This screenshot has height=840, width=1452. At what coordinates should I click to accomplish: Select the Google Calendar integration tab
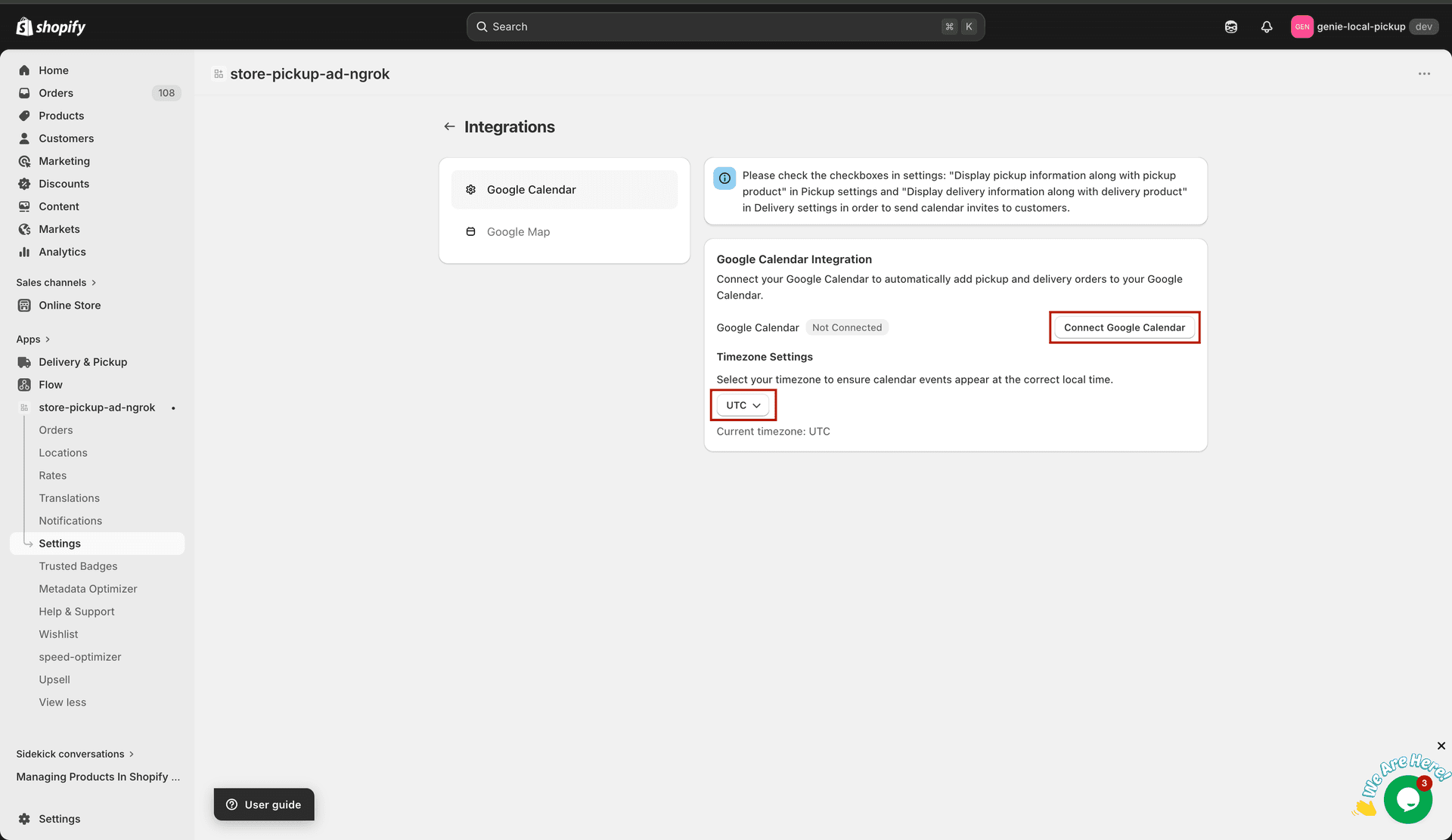(564, 190)
